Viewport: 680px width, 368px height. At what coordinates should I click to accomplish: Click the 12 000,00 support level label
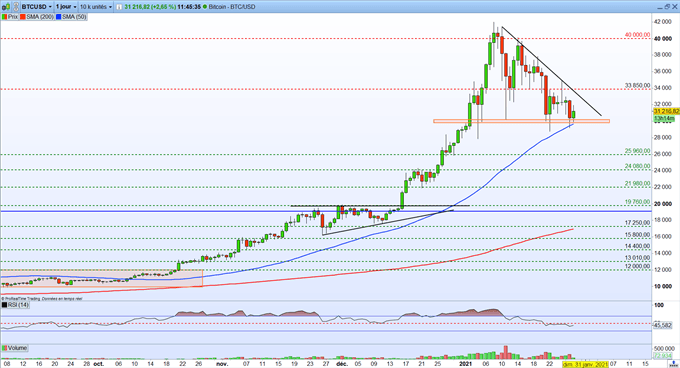(x=638, y=266)
